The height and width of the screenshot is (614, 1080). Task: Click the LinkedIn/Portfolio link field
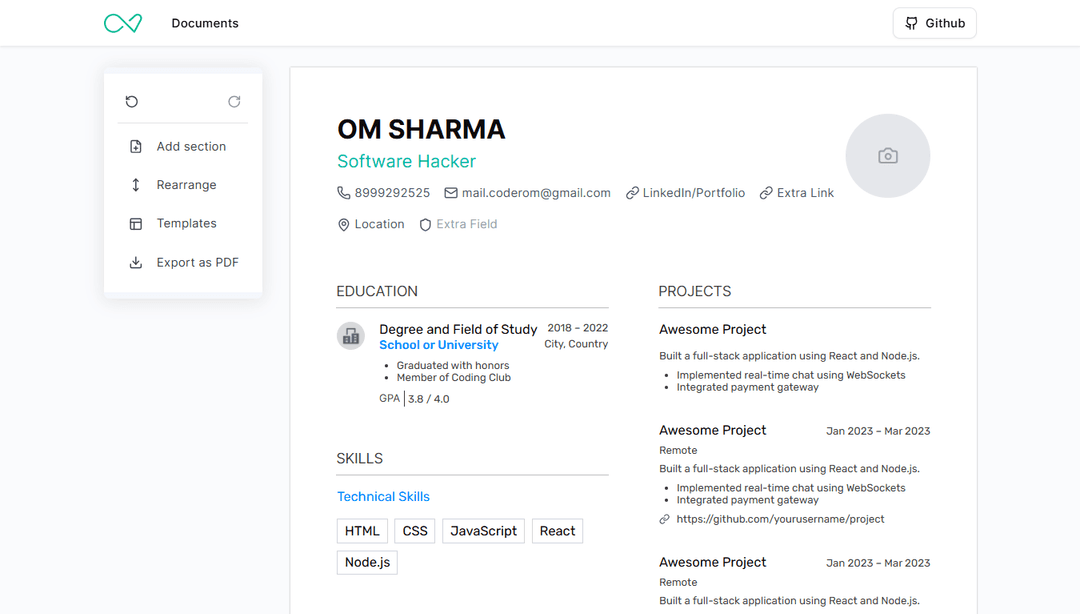(x=693, y=193)
